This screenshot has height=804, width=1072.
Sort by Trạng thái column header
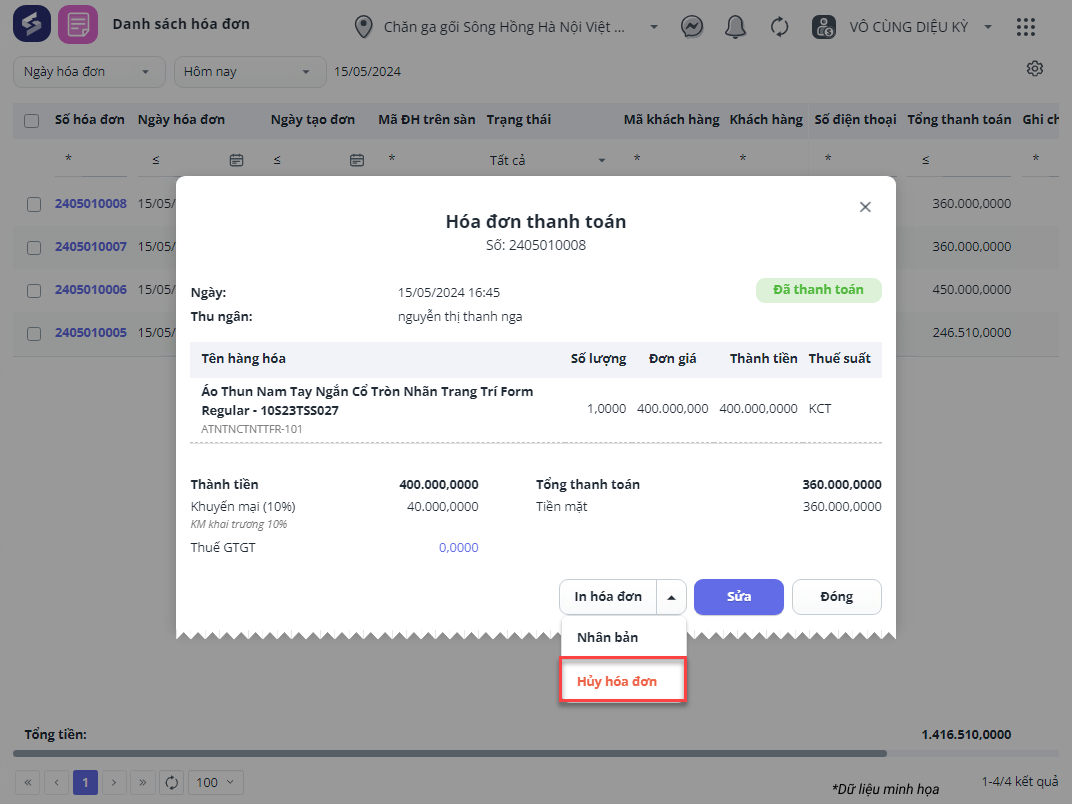click(x=518, y=120)
